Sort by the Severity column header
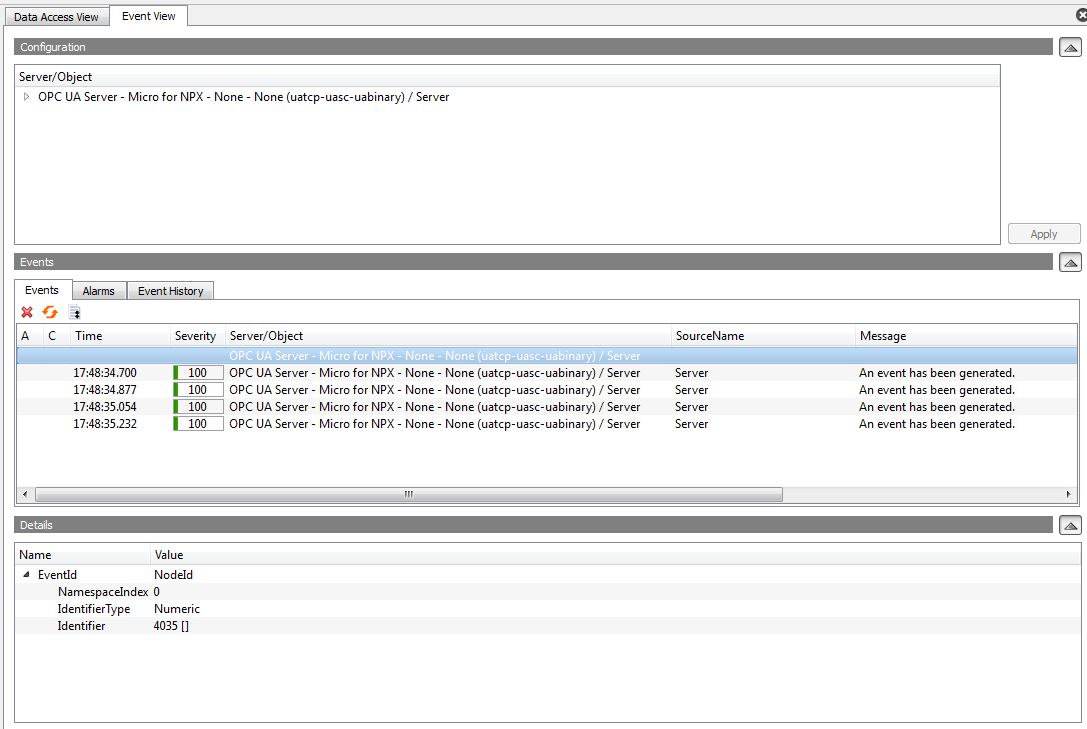This screenshot has height=729, width=1087. click(198, 335)
